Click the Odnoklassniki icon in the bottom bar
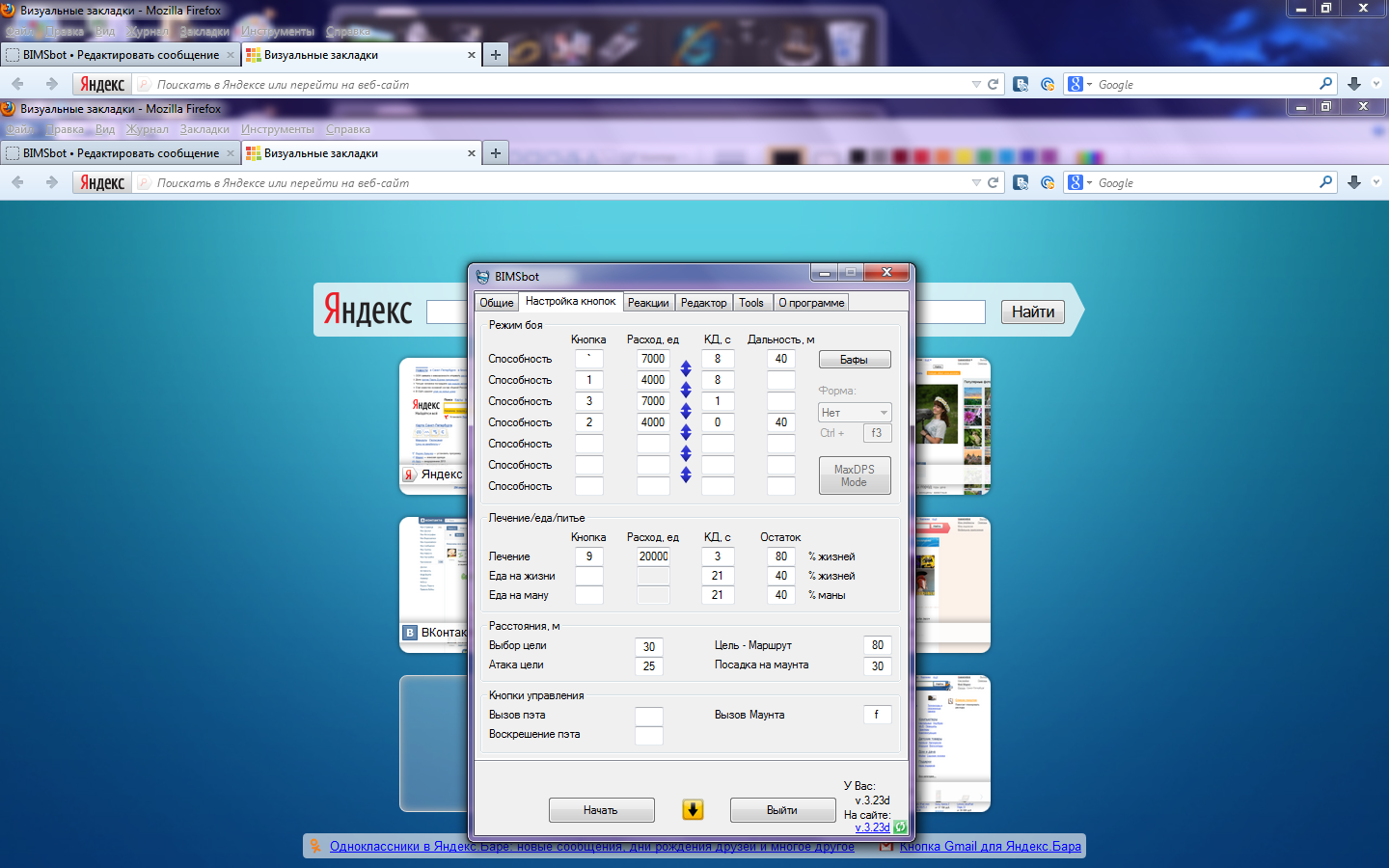 314,846
